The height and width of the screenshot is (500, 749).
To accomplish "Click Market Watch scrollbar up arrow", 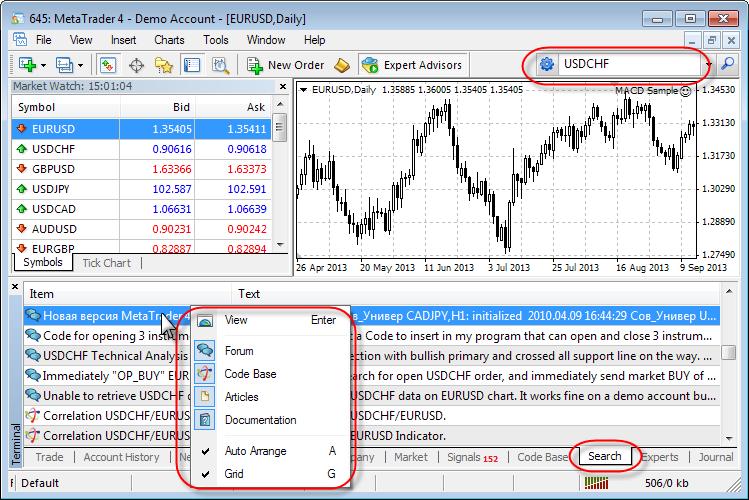I will (x=280, y=104).
